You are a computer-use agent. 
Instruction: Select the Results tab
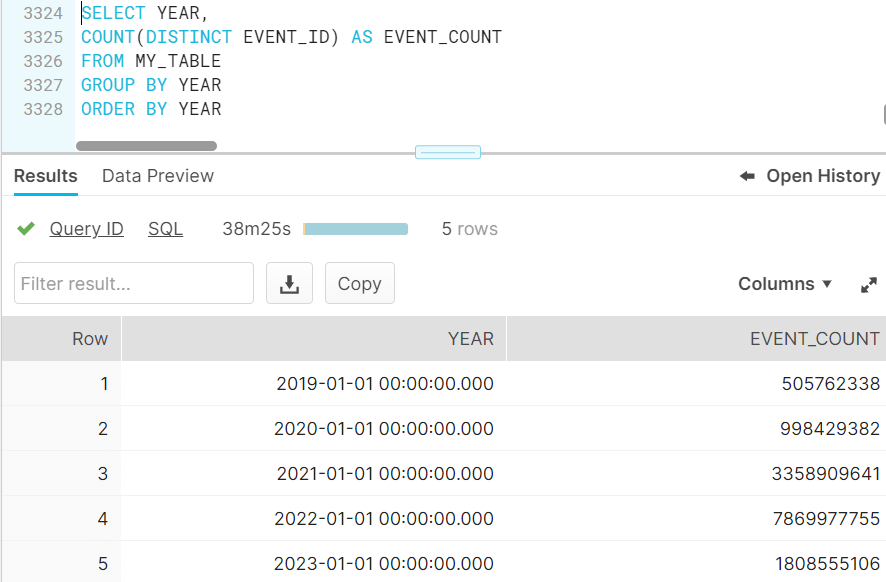[x=45, y=176]
